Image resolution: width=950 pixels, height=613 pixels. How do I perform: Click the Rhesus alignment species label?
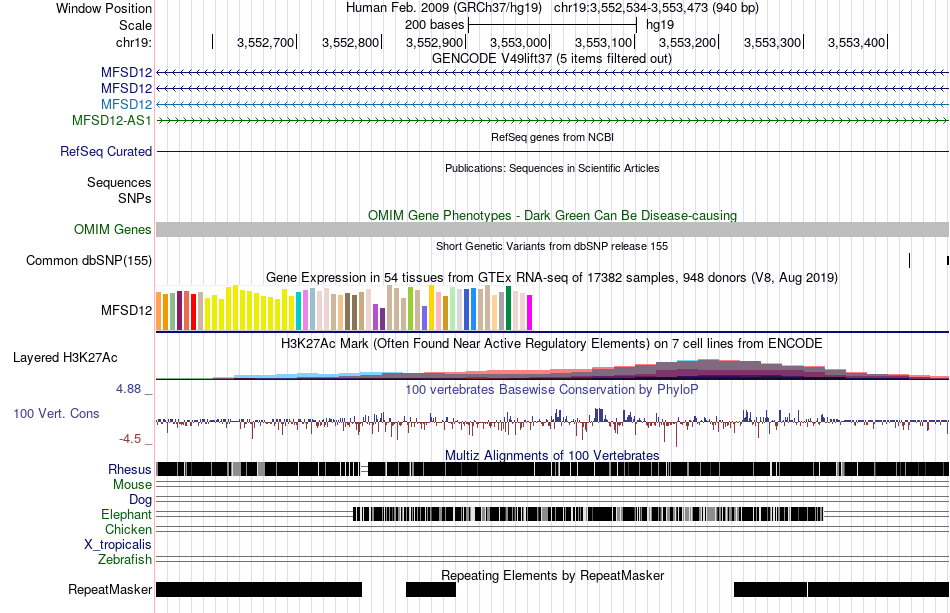(x=129, y=469)
